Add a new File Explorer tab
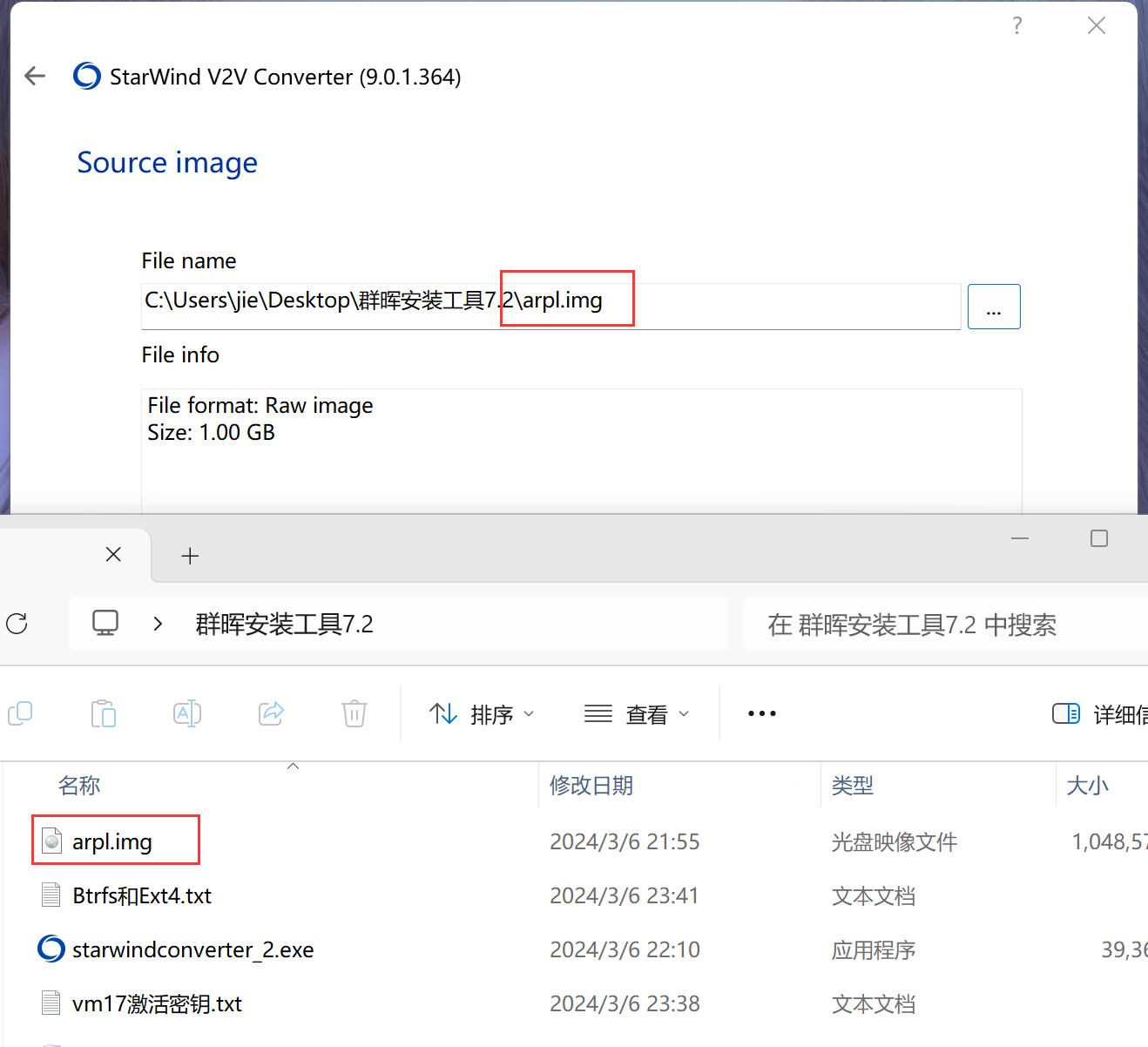1148x1047 pixels. coord(190,556)
